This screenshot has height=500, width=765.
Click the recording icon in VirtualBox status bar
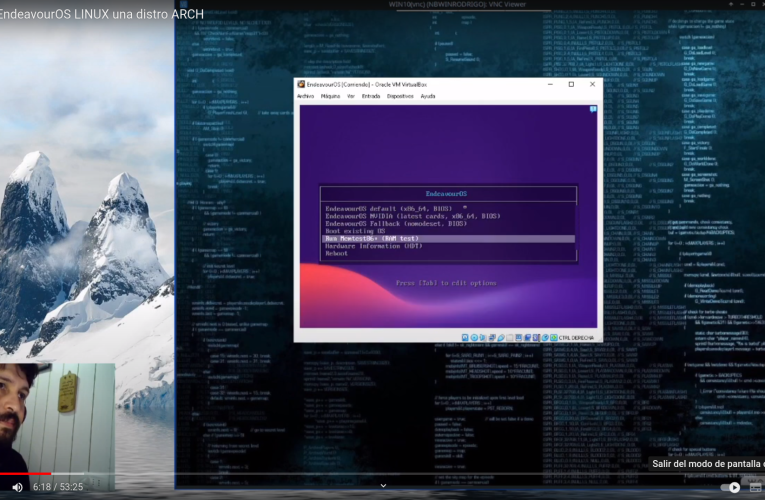(x=528, y=338)
